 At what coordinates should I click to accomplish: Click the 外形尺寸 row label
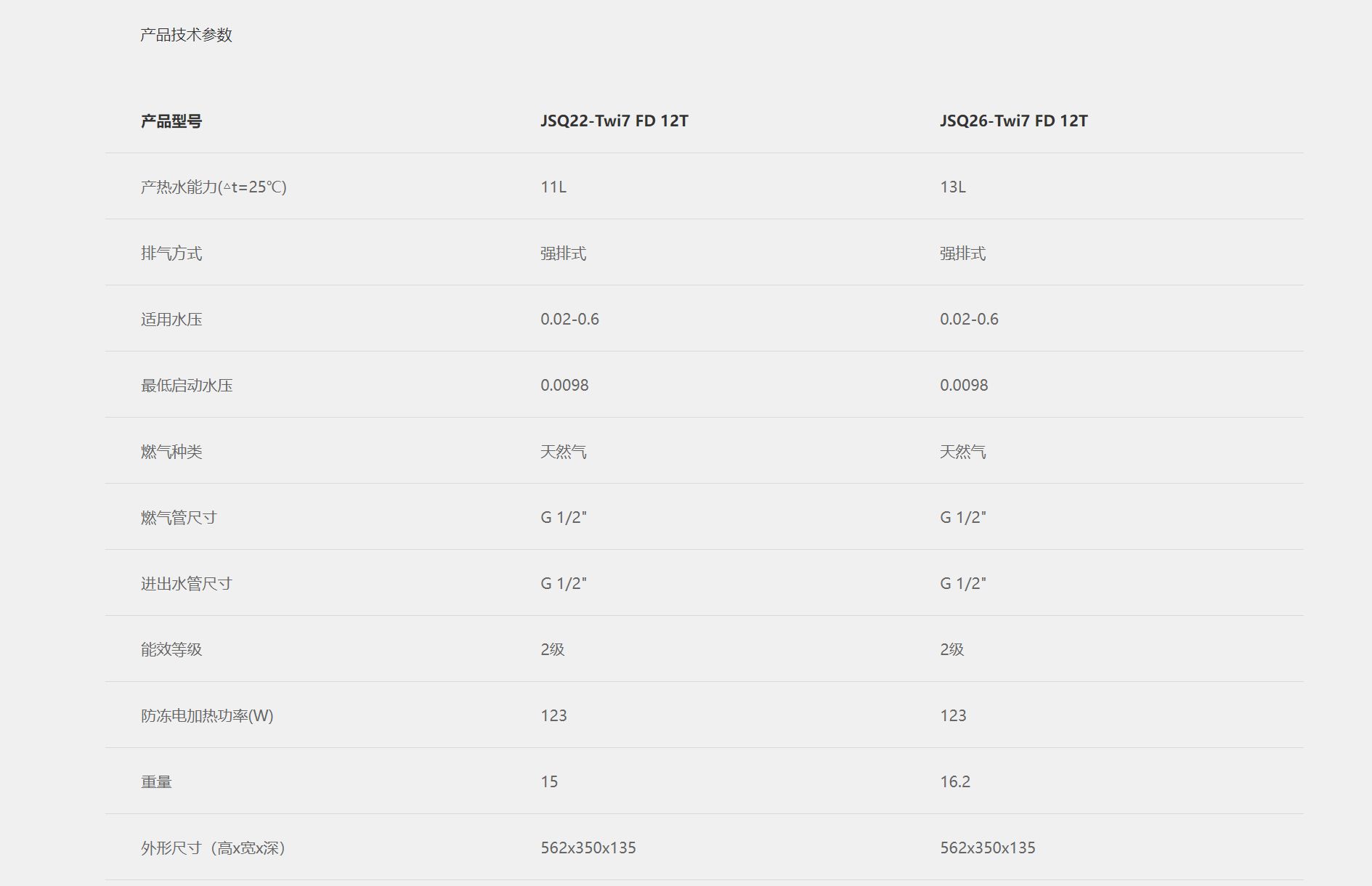point(214,848)
